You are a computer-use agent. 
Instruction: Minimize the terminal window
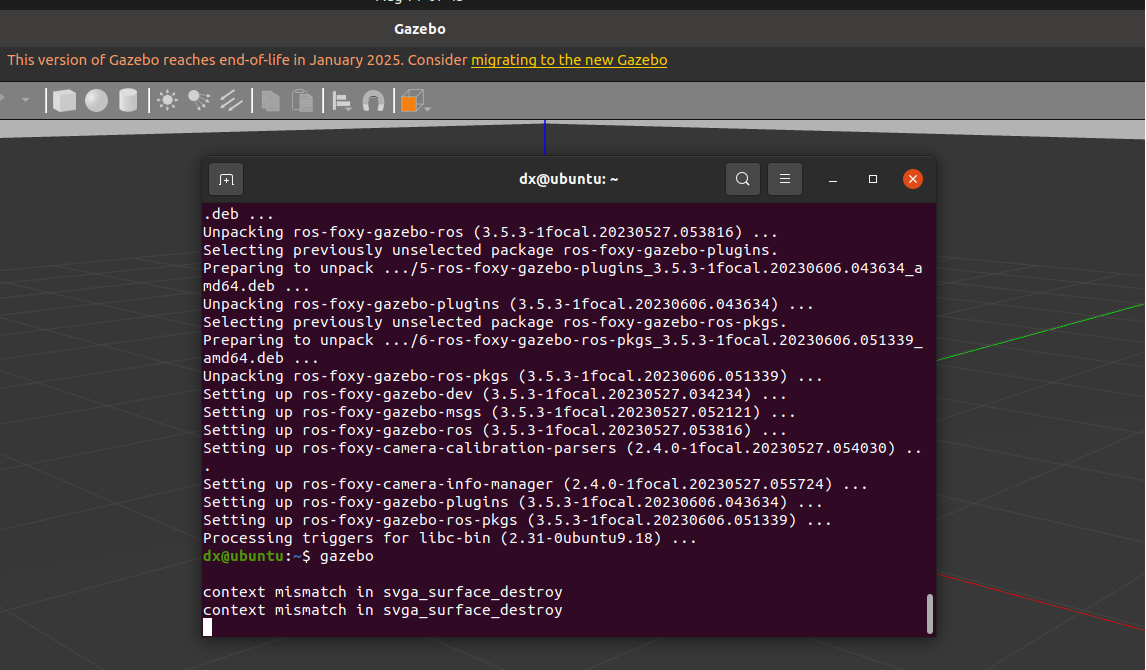pyautogui.click(x=832, y=179)
